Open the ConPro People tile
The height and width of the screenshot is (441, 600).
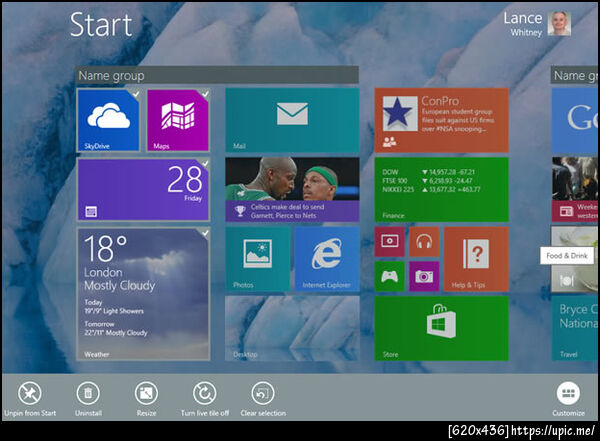pyautogui.click(x=442, y=120)
